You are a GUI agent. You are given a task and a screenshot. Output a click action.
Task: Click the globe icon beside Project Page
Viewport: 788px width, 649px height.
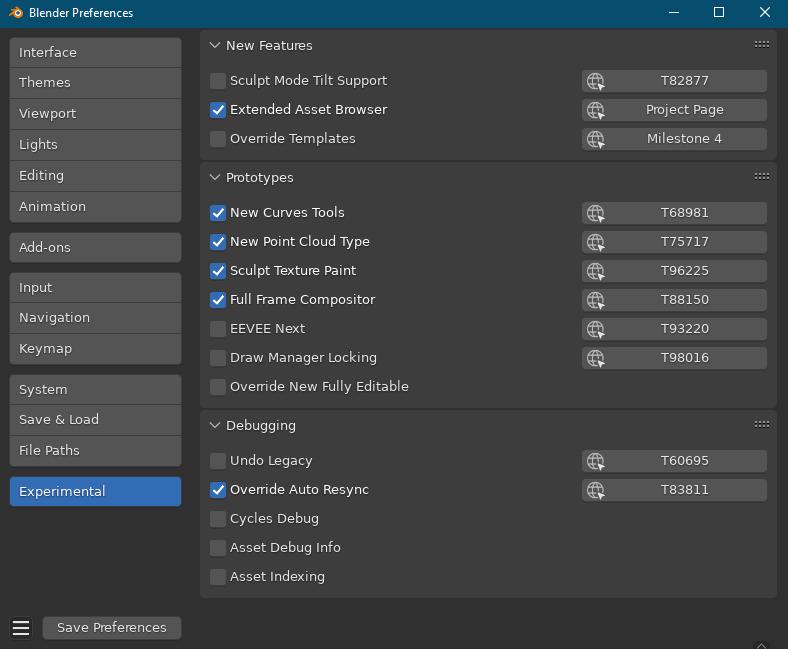[x=596, y=110]
